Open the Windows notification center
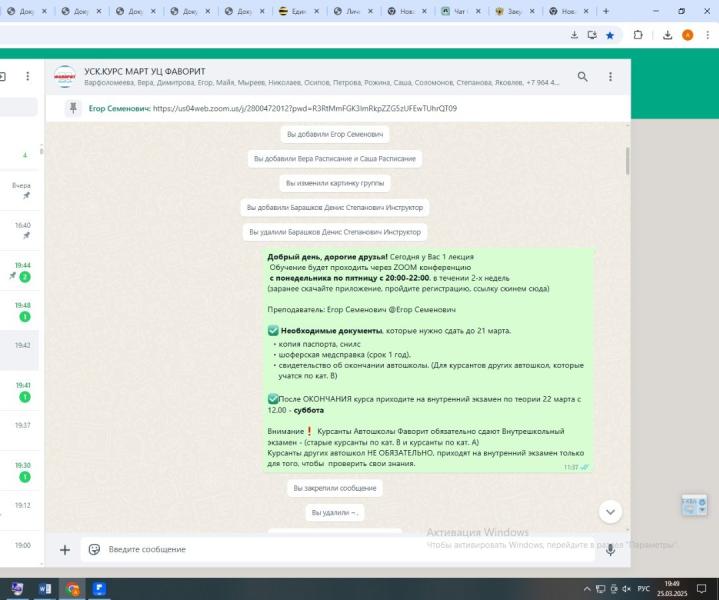719x600 pixels. tap(701, 589)
